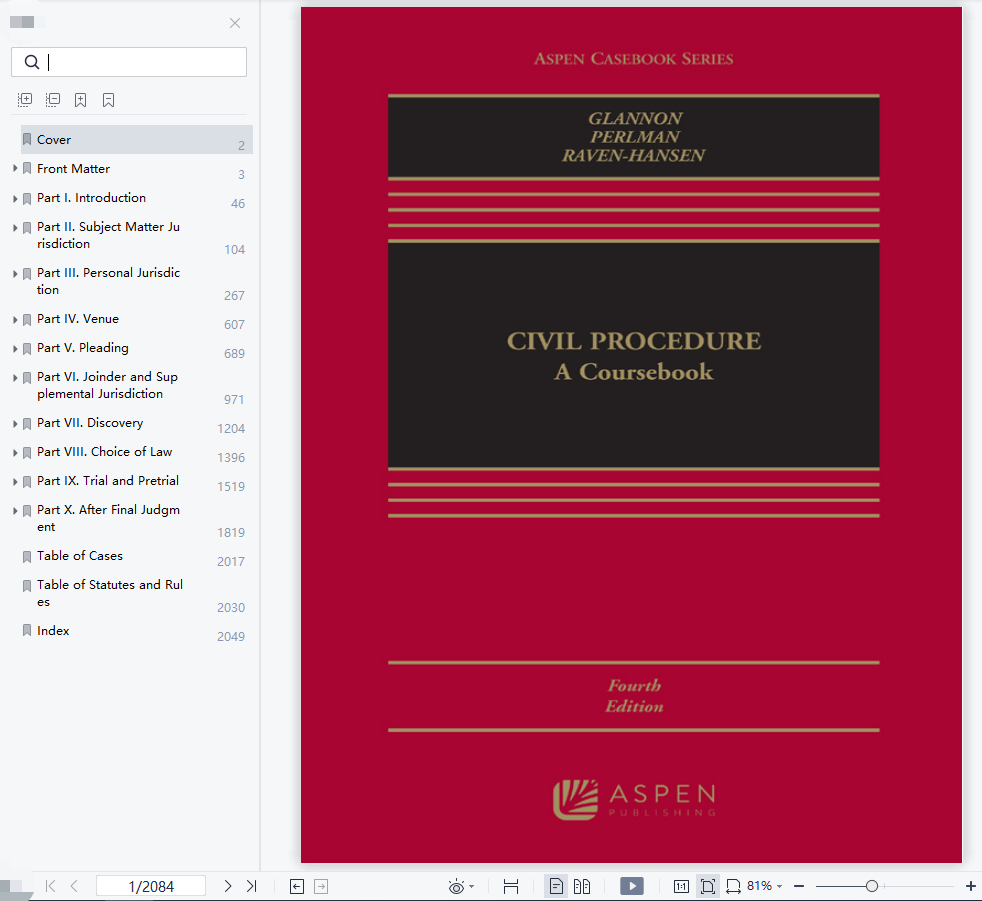The image size is (982, 901).
Task: Expand Part II. Subject Matter Jurisdiction arrow
Action: (x=15, y=227)
